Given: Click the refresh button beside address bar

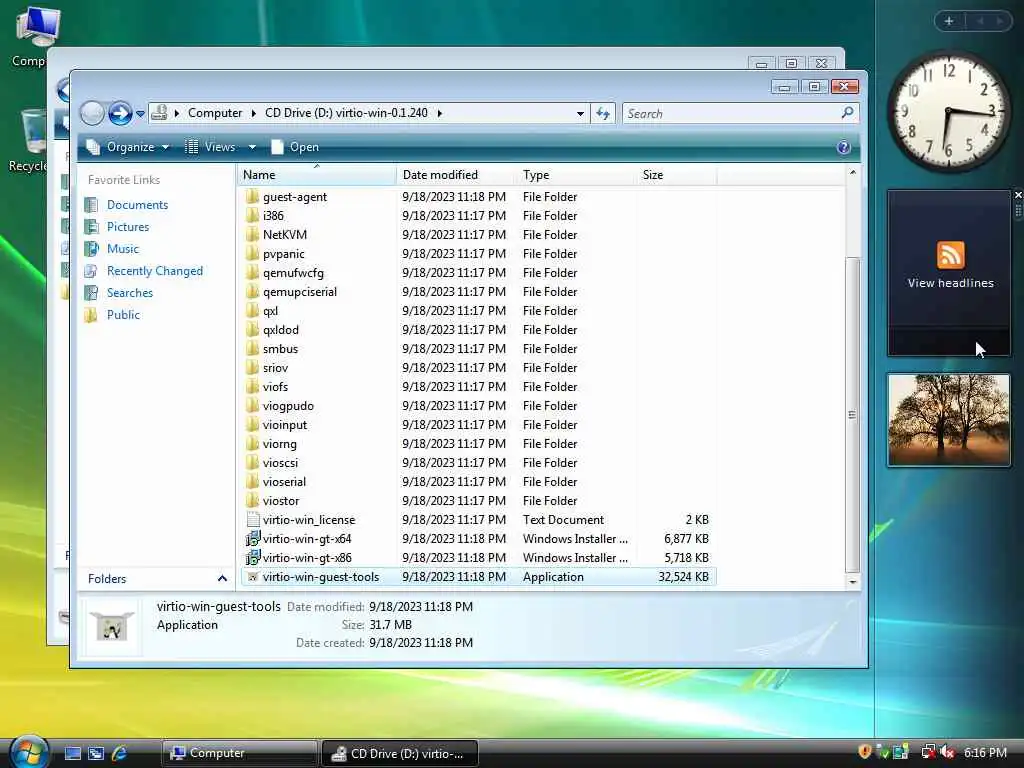Looking at the screenshot, I should tap(603, 114).
